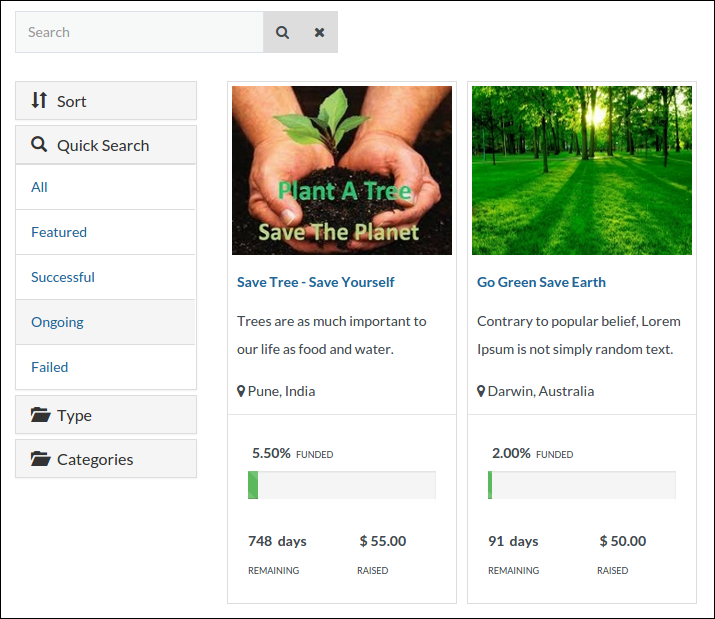Filter by Ongoing campaigns
The image size is (715, 619).
point(57,322)
